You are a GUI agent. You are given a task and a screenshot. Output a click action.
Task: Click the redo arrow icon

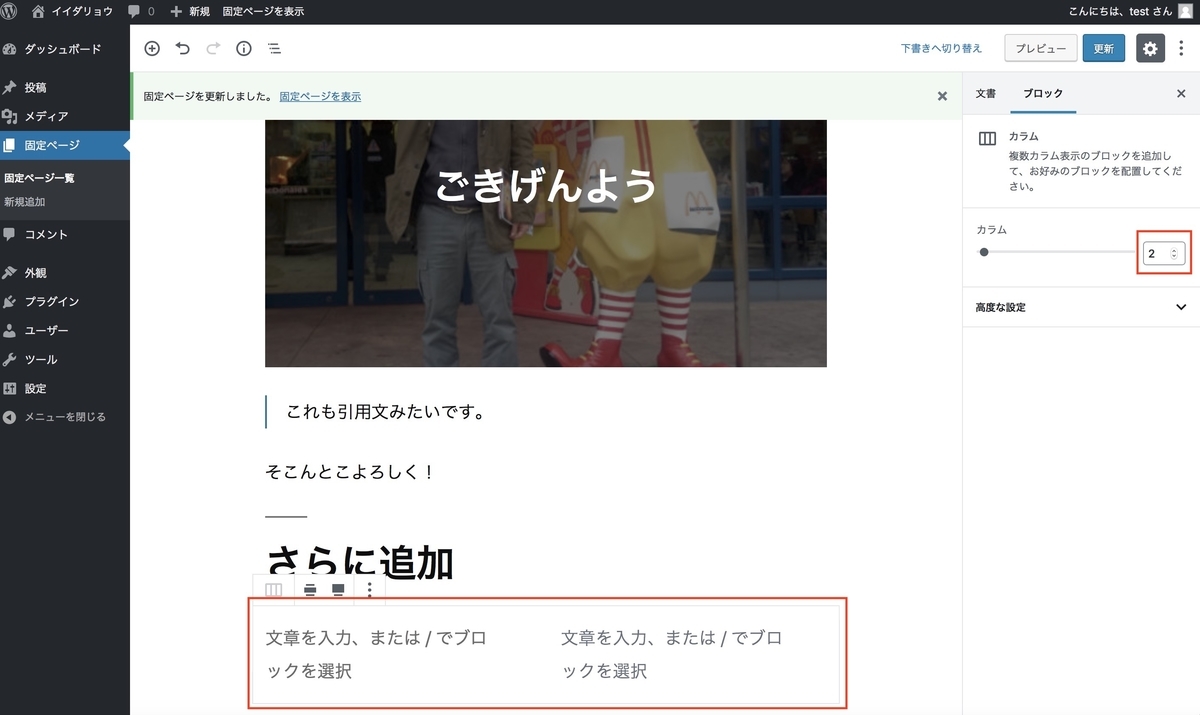click(x=212, y=48)
